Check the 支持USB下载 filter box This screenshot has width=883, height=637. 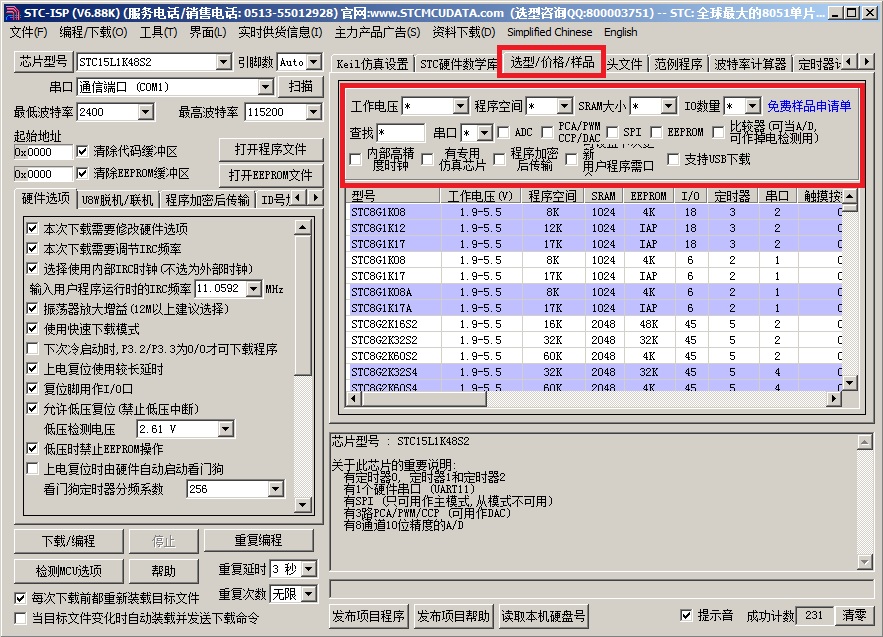coord(673,159)
